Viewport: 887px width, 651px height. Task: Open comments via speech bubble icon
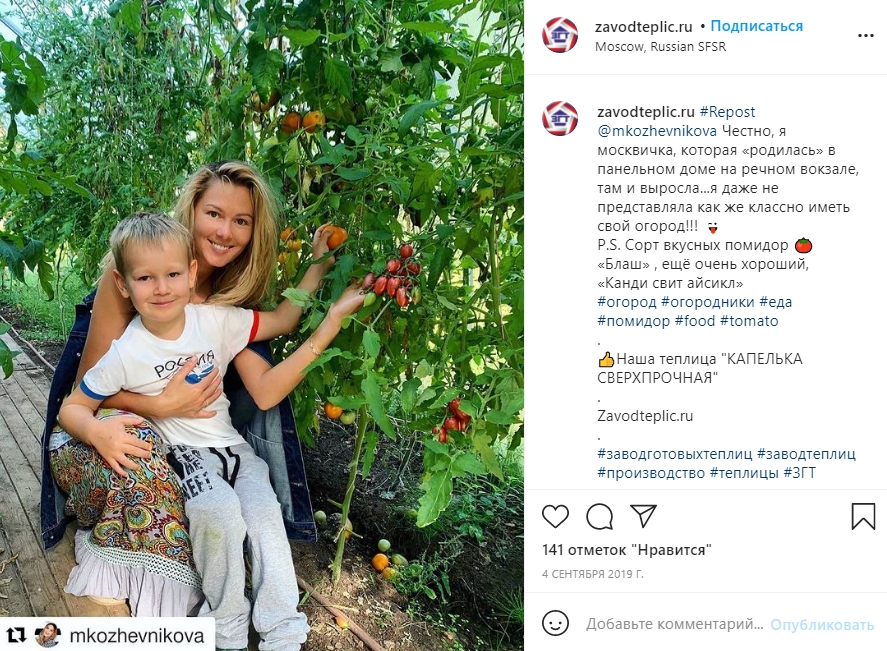(x=599, y=516)
